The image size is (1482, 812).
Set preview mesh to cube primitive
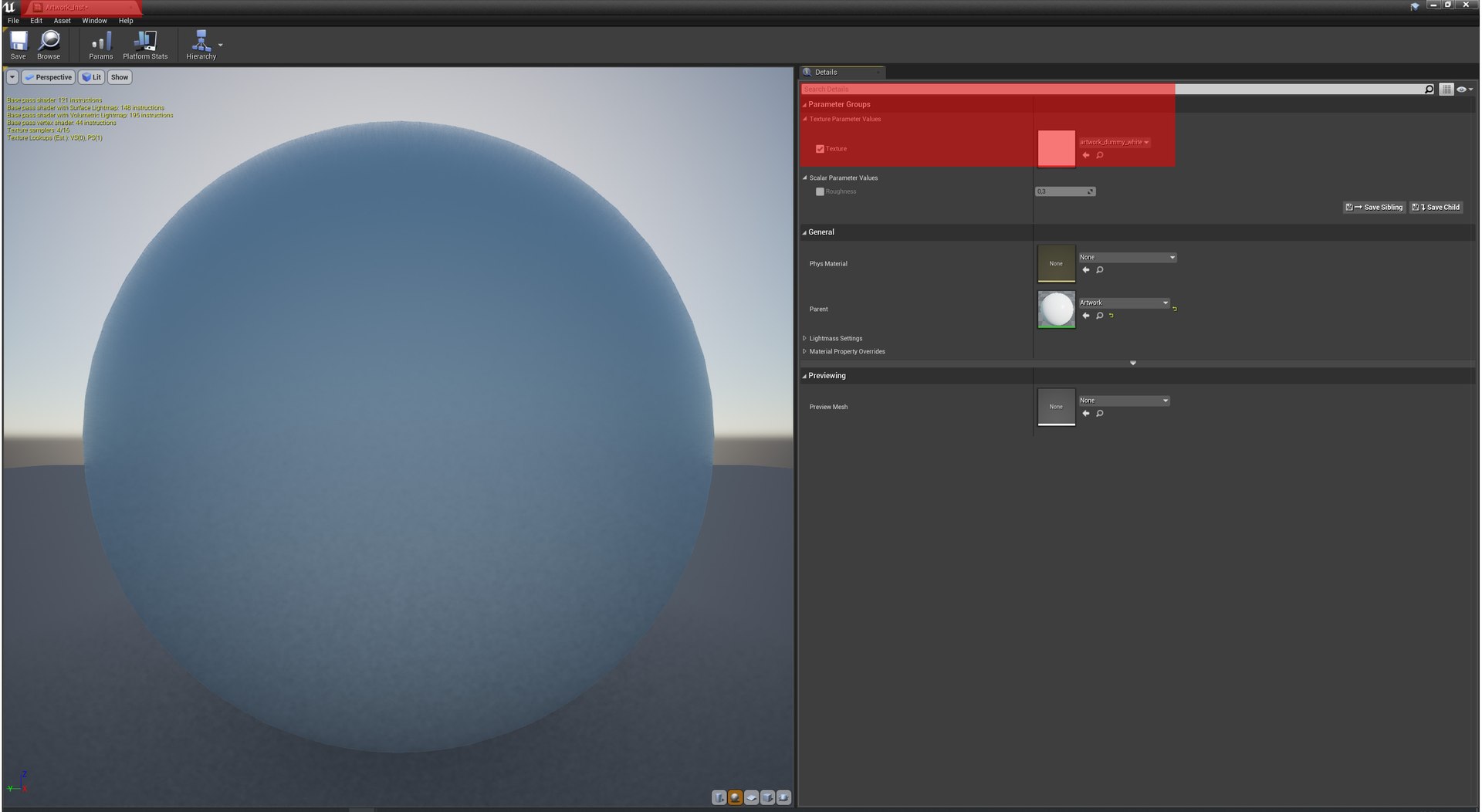coord(768,797)
